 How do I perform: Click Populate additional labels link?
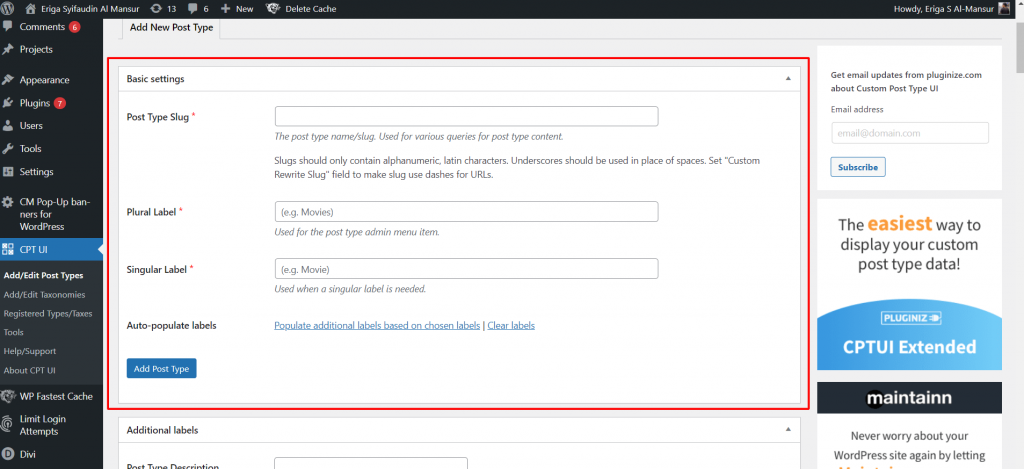pos(377,325)
